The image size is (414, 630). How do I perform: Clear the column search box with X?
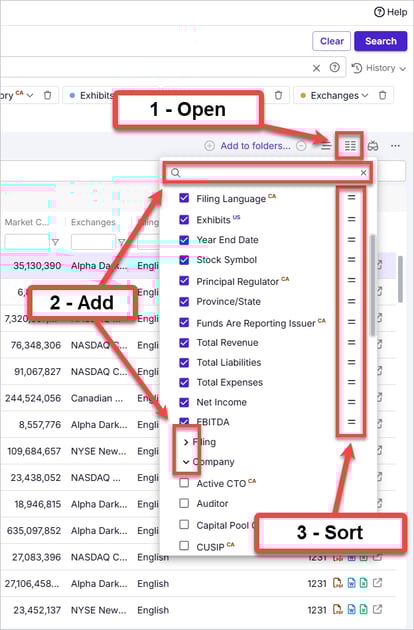363,173
